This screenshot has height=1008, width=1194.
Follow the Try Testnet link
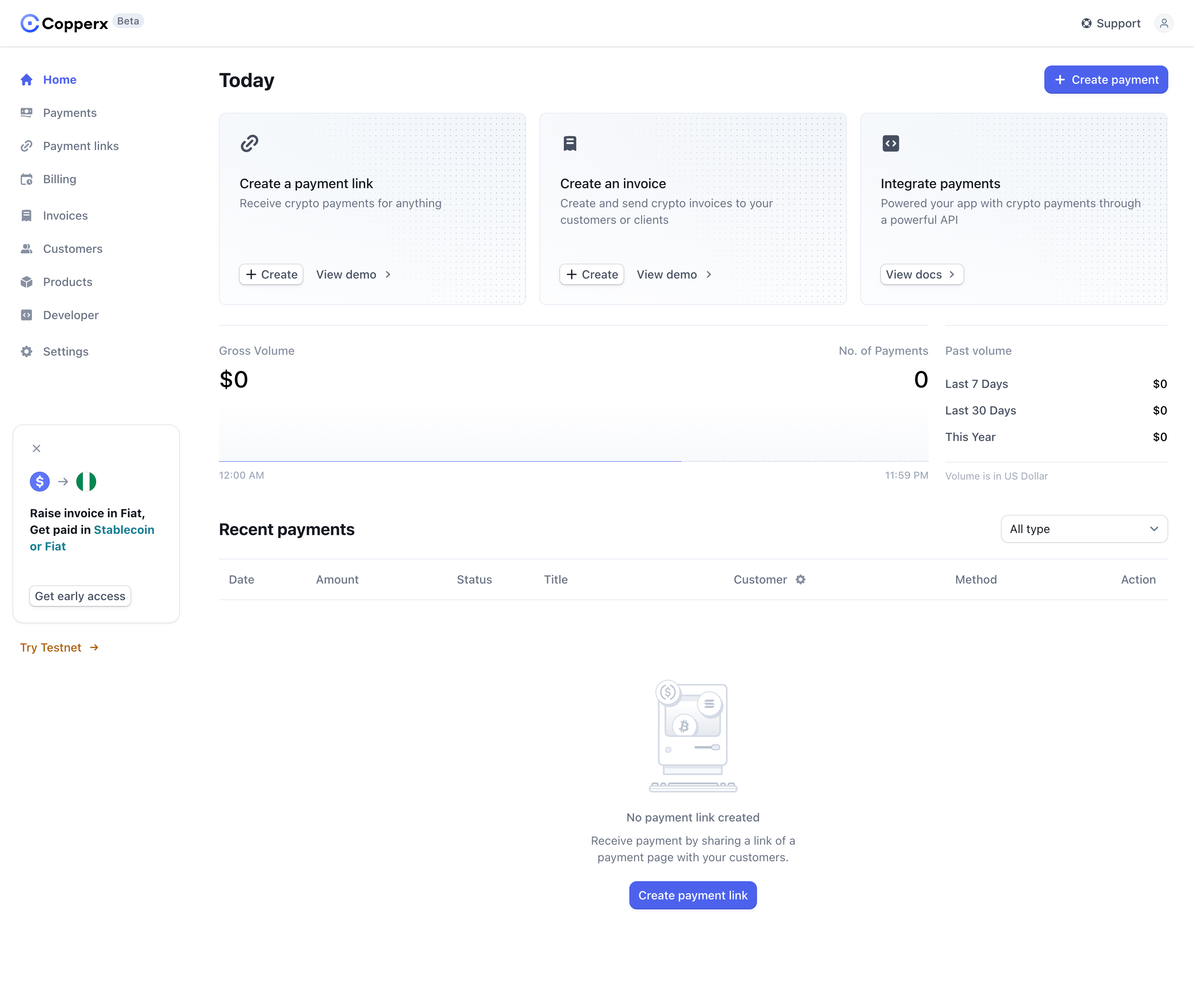(59, 647)
